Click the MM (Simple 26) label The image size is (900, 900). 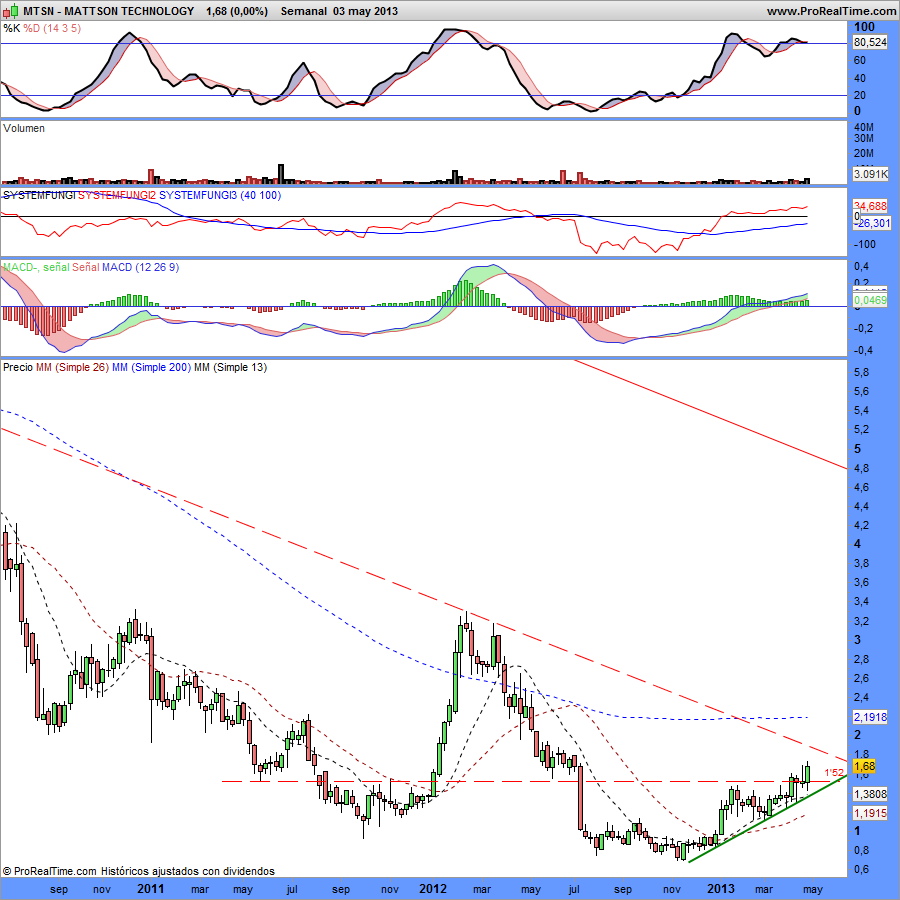72,367
